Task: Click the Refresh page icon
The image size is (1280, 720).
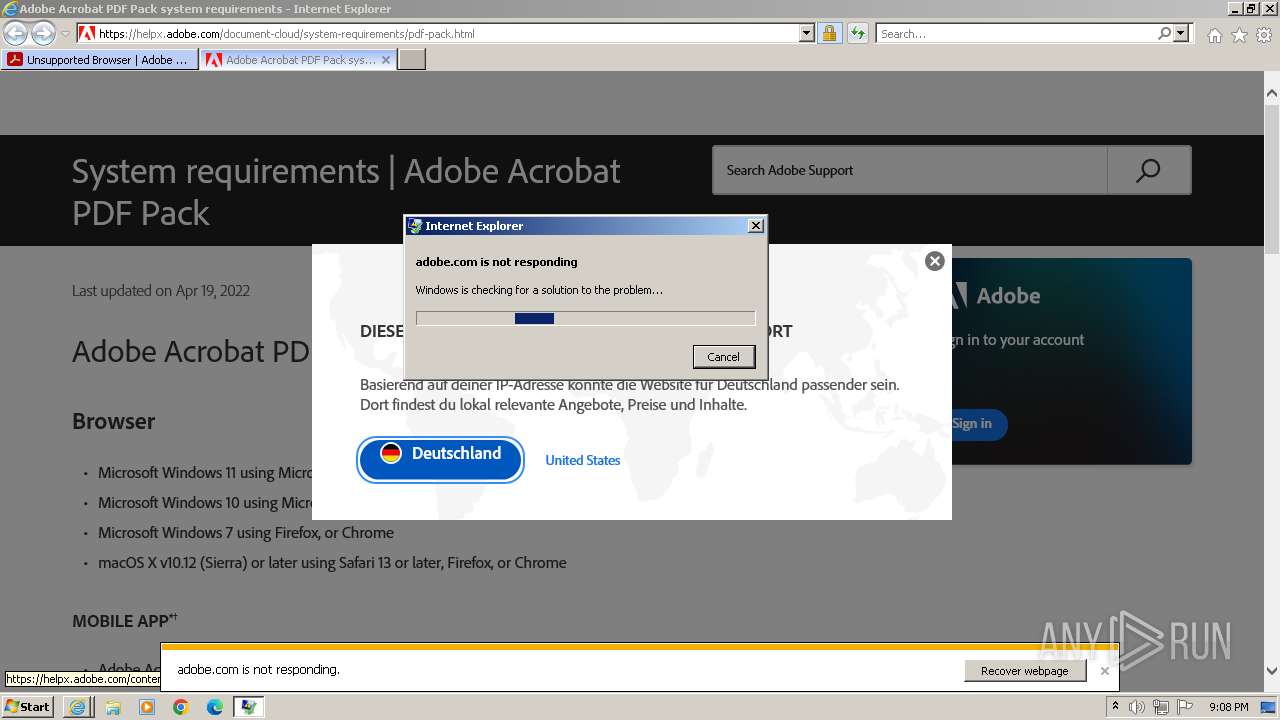Action: (858, 34)
